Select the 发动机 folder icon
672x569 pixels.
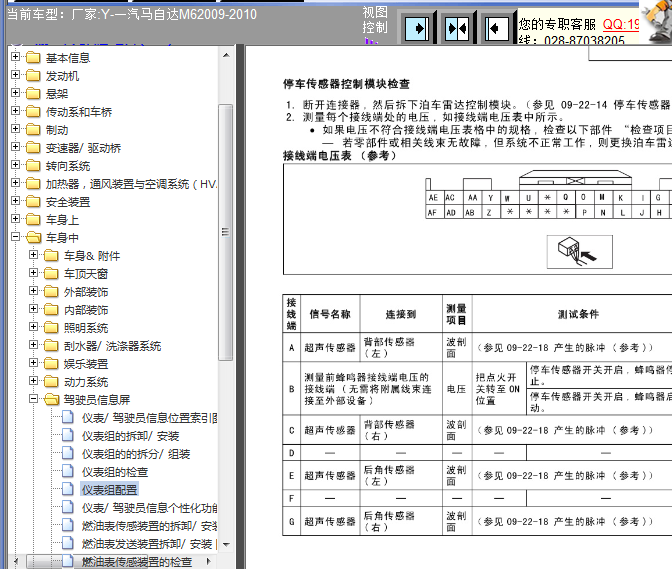tap(33, 75)
